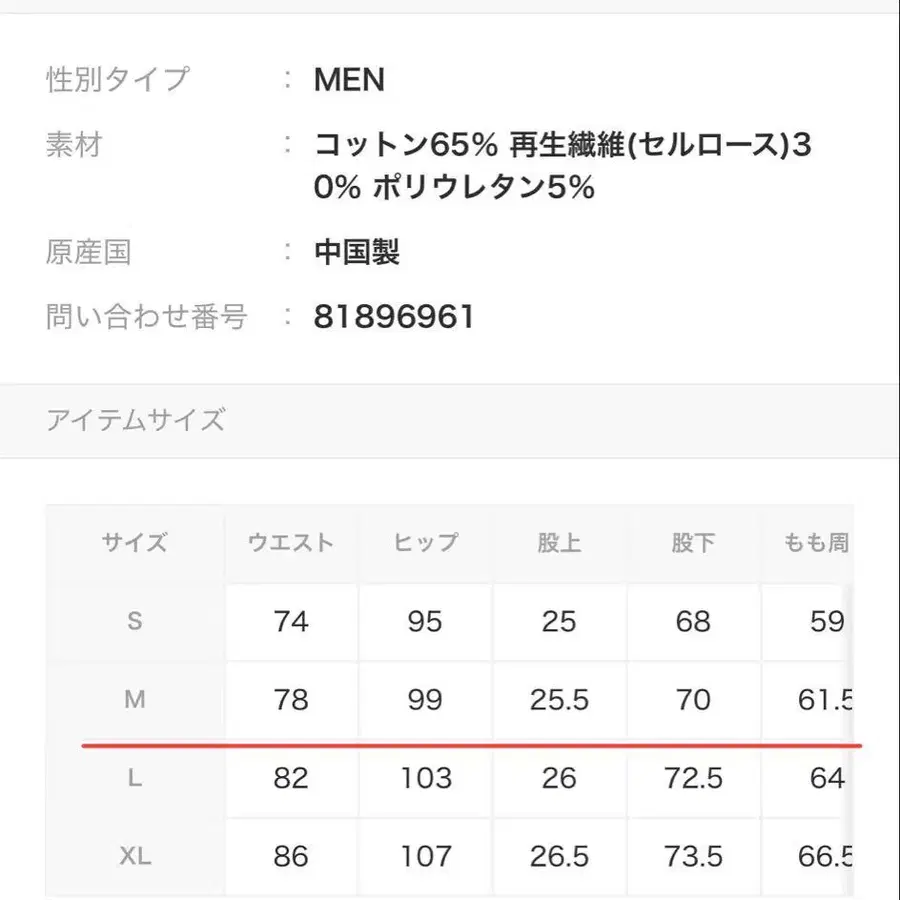Click rise value 25 in S row
The width and height of the screenshot is (900, 900).
559,621
